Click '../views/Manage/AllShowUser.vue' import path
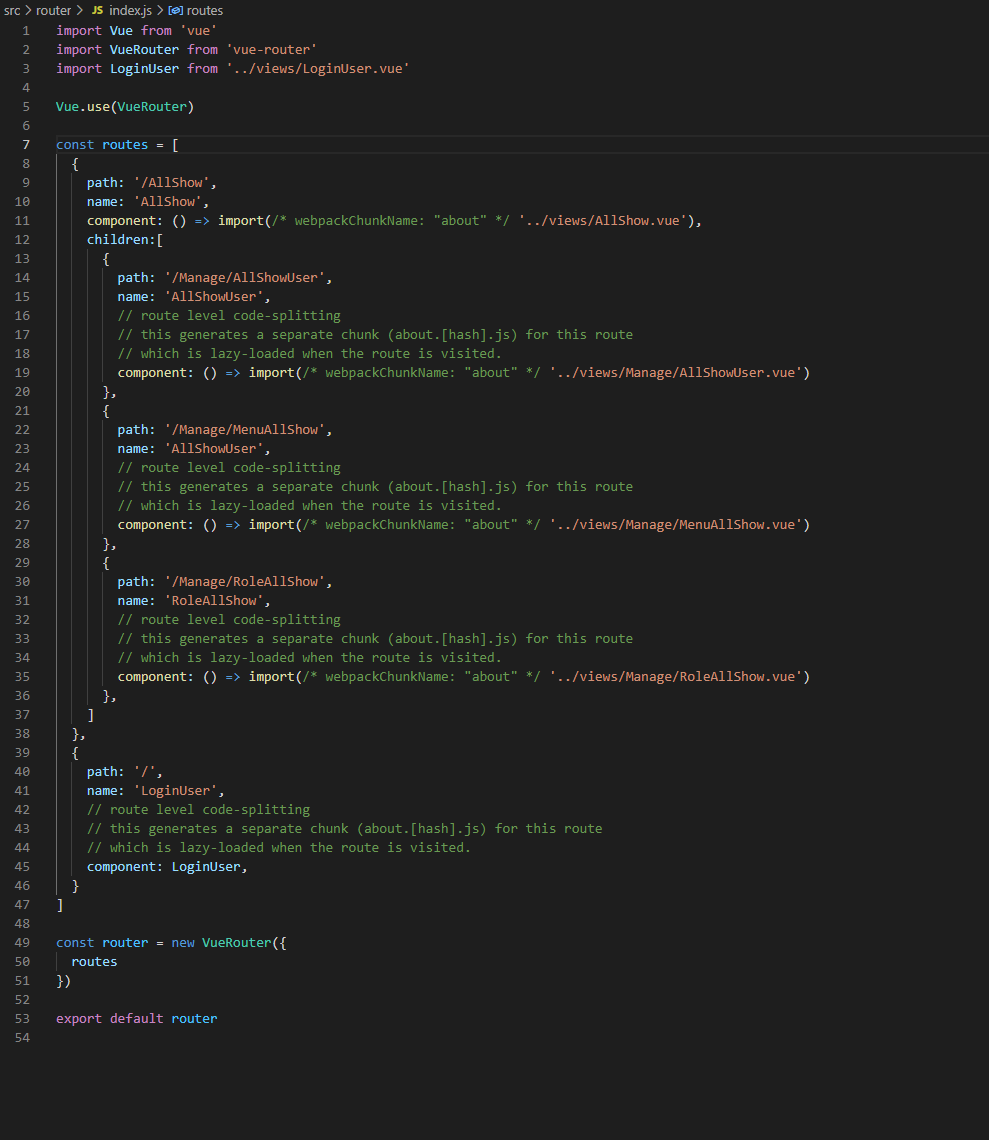The height and width of the screenshot is (1140, 989). point(676,372)
